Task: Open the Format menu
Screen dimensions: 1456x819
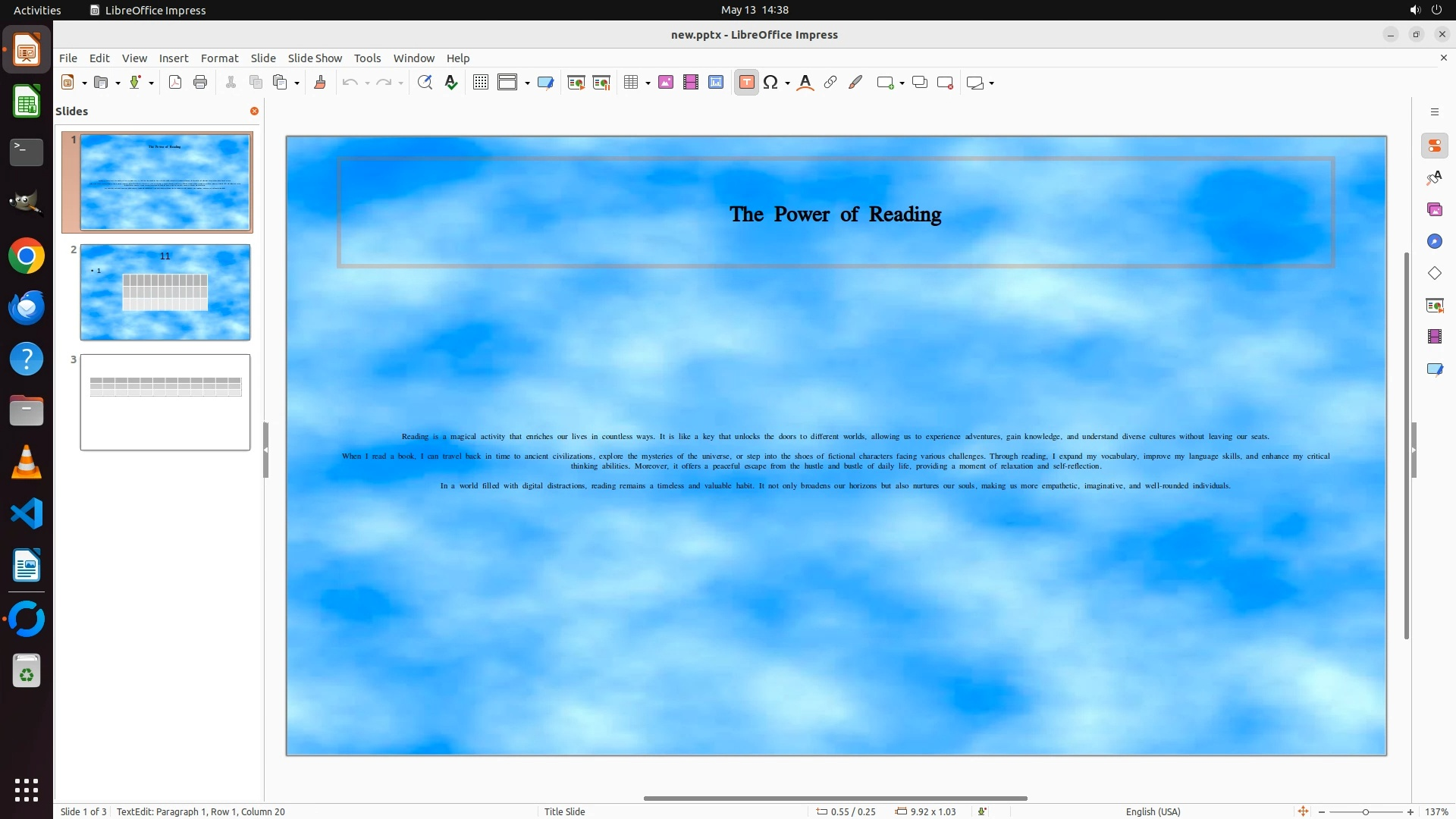Action: 219,58
